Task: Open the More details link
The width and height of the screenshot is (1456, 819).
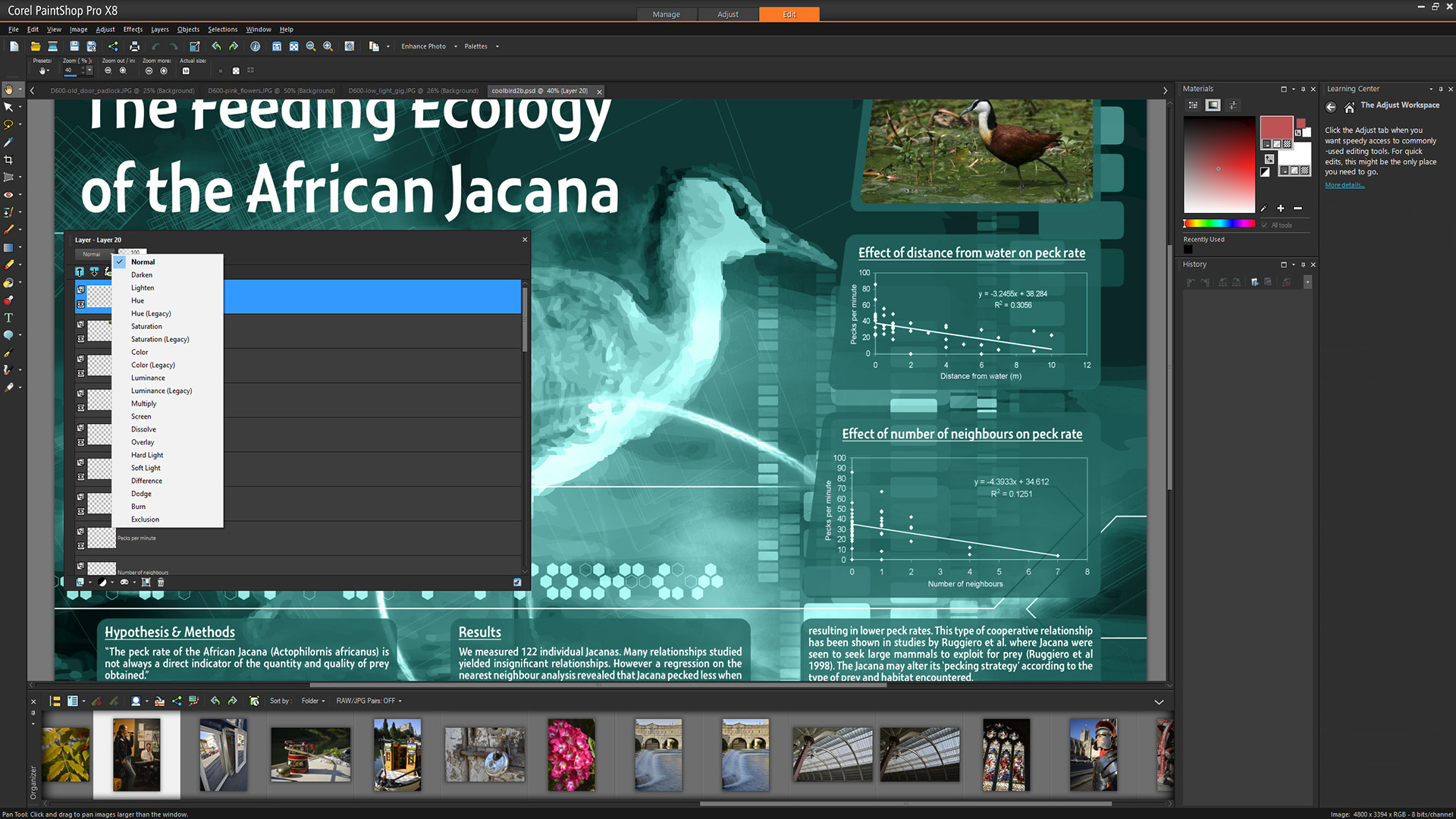Action: click(x=1344, y=185)
